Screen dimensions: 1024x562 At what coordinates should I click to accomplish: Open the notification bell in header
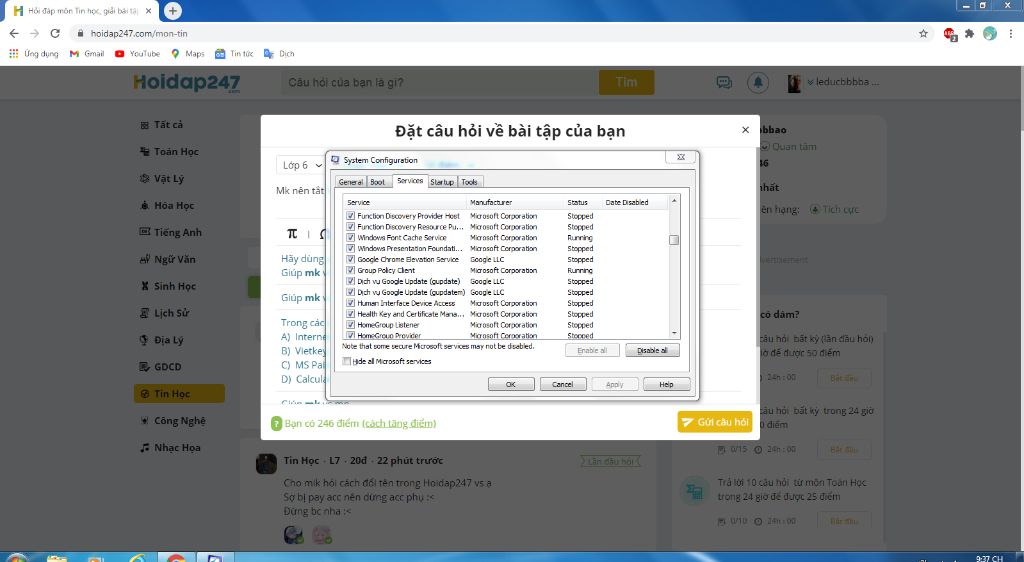[758, 82]
